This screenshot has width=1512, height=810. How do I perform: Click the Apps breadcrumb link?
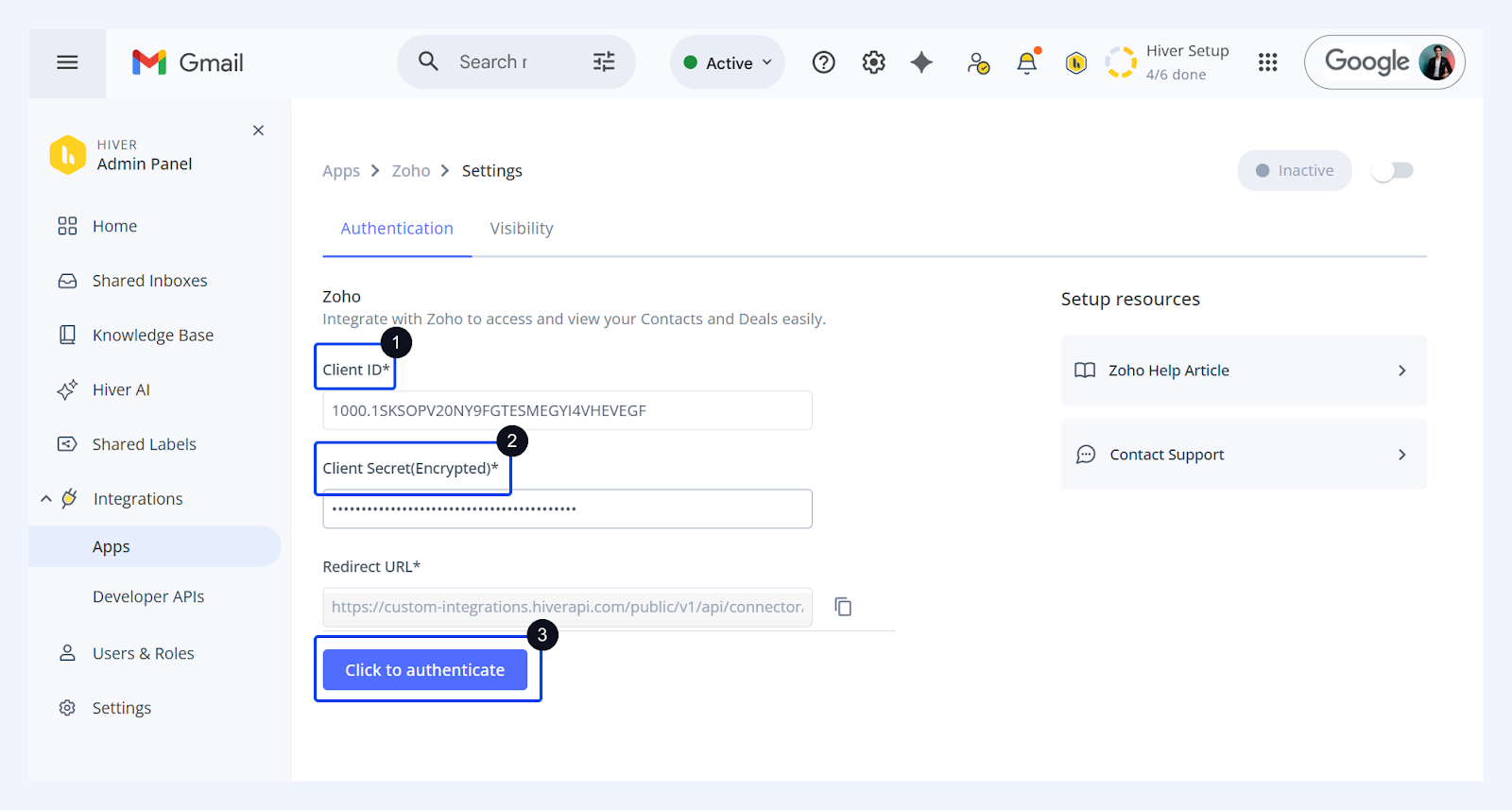coord(341,171)
